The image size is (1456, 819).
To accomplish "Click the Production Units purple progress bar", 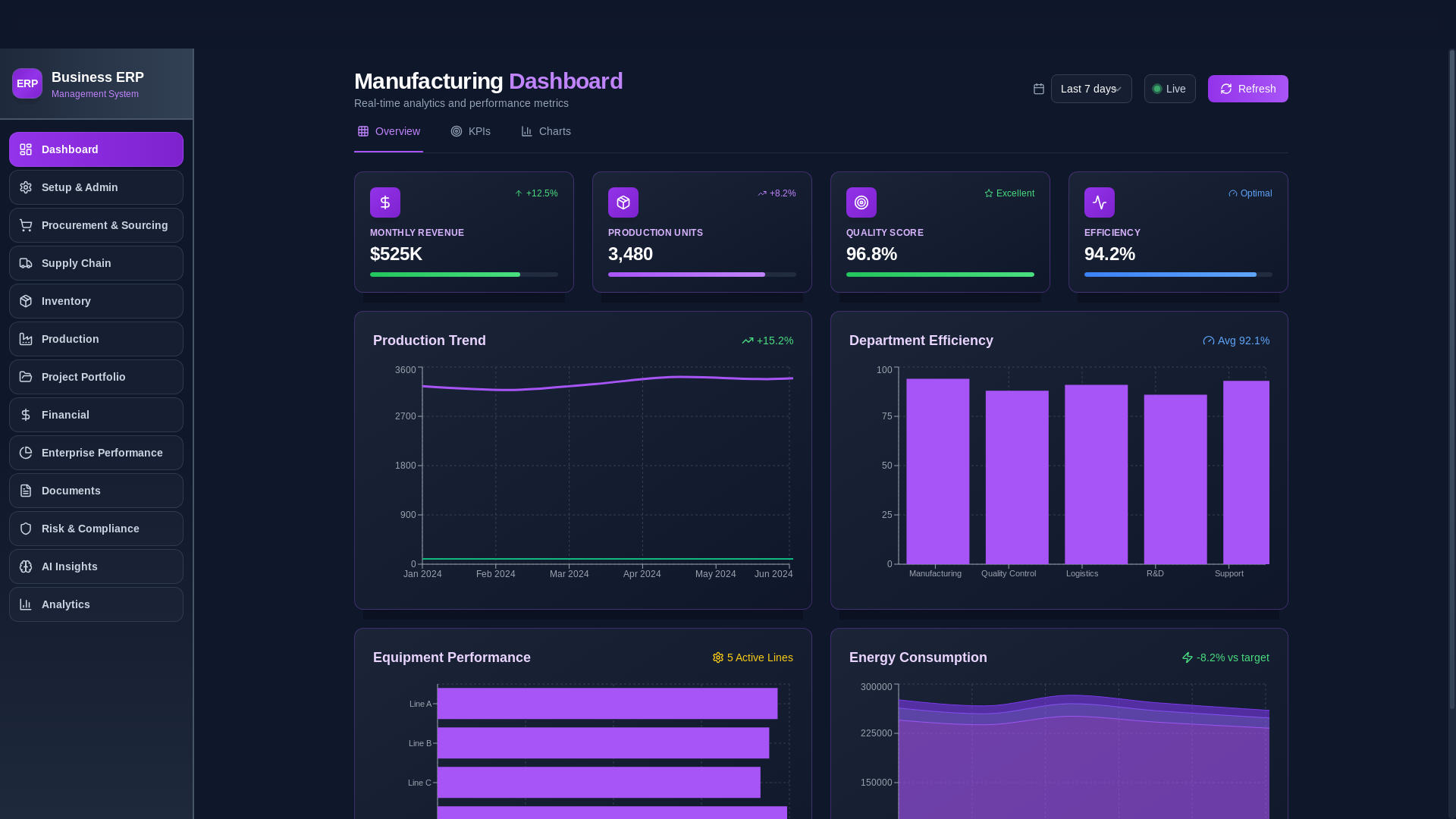I will [686, 275].
